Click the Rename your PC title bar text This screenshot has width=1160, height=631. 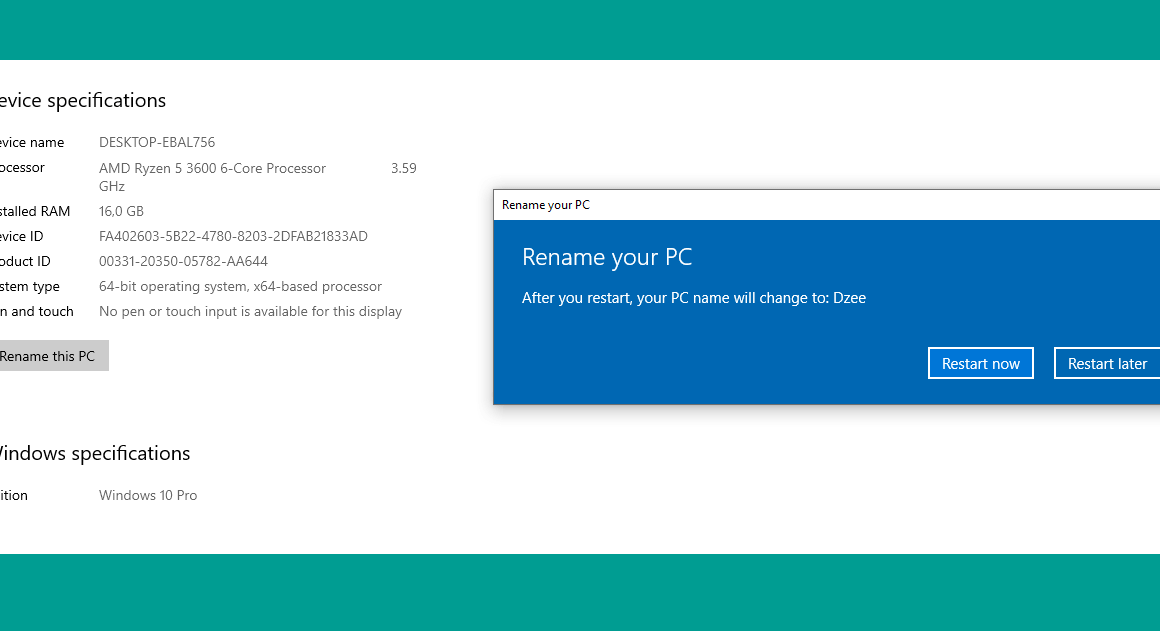(546, 205)
